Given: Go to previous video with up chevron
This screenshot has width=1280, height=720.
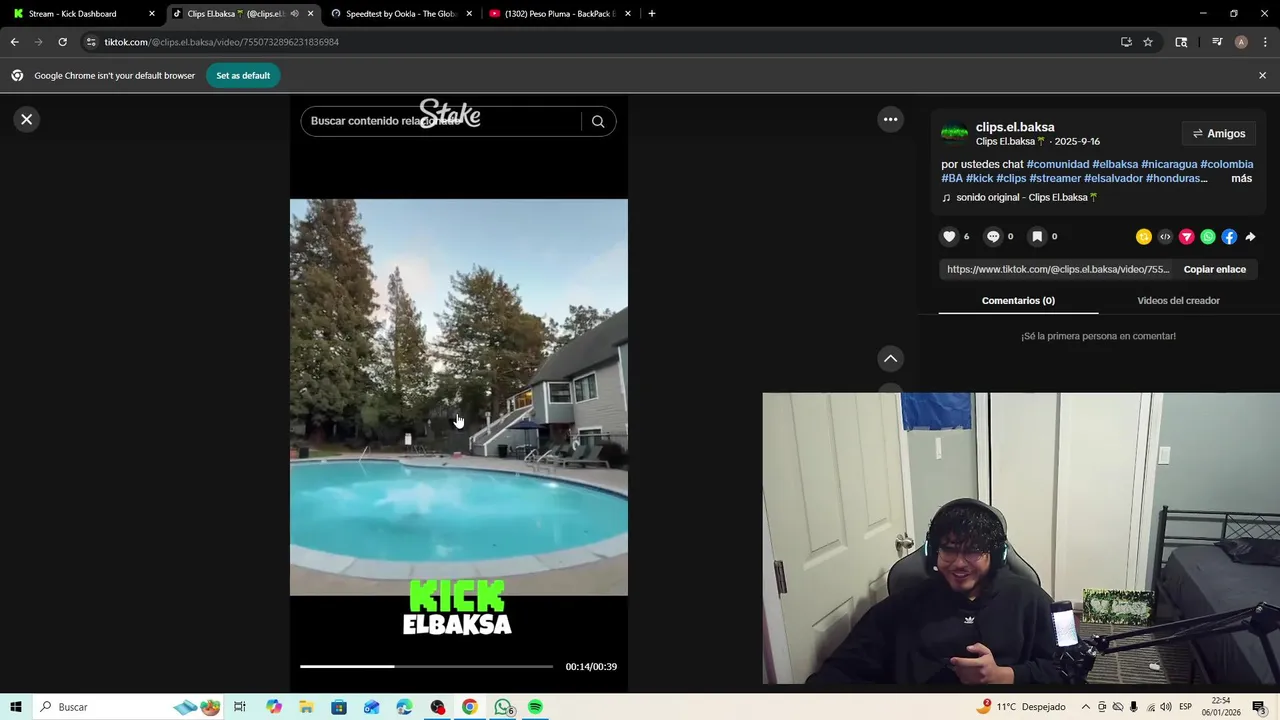Looking at the screenshot, I should pyautogui.click(x=890, y=358).
